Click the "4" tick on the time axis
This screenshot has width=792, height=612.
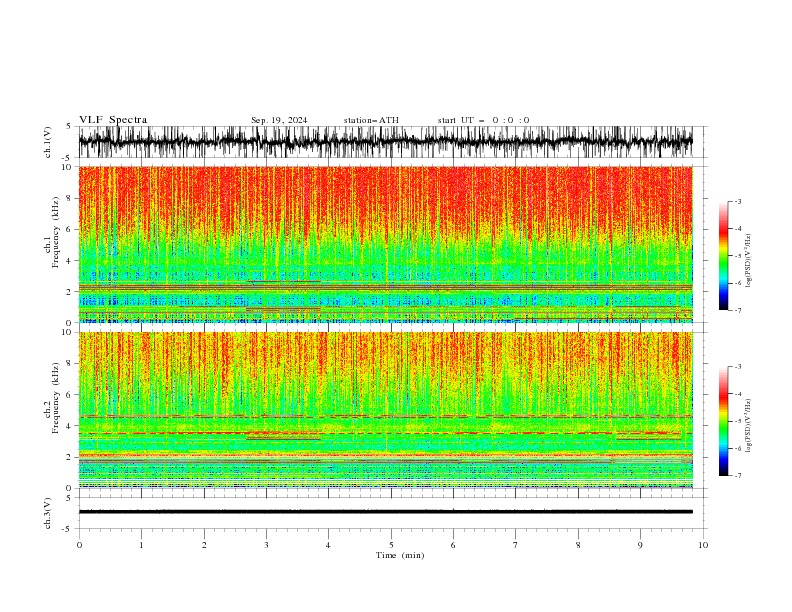(x=328, y=545)
